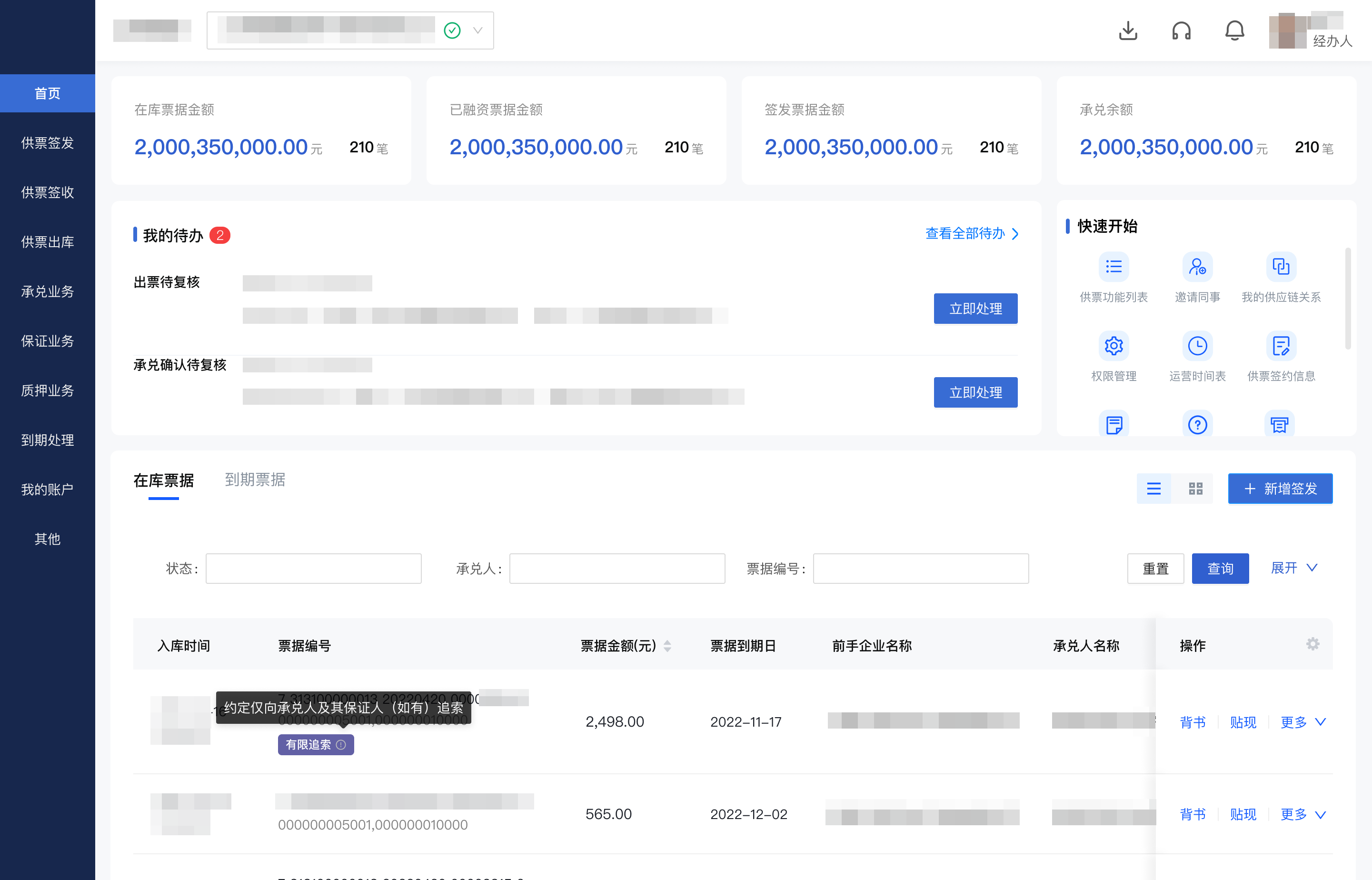Go to 首页 in sidebar
This screenshot has height=880, width=1372.
pyautogui.click(x=48, y=93)
